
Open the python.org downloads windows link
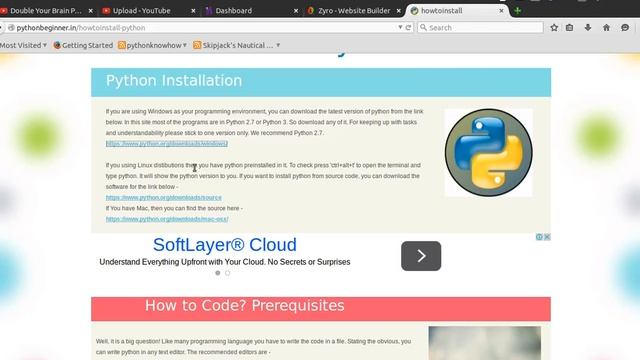[x=167, y=143]
